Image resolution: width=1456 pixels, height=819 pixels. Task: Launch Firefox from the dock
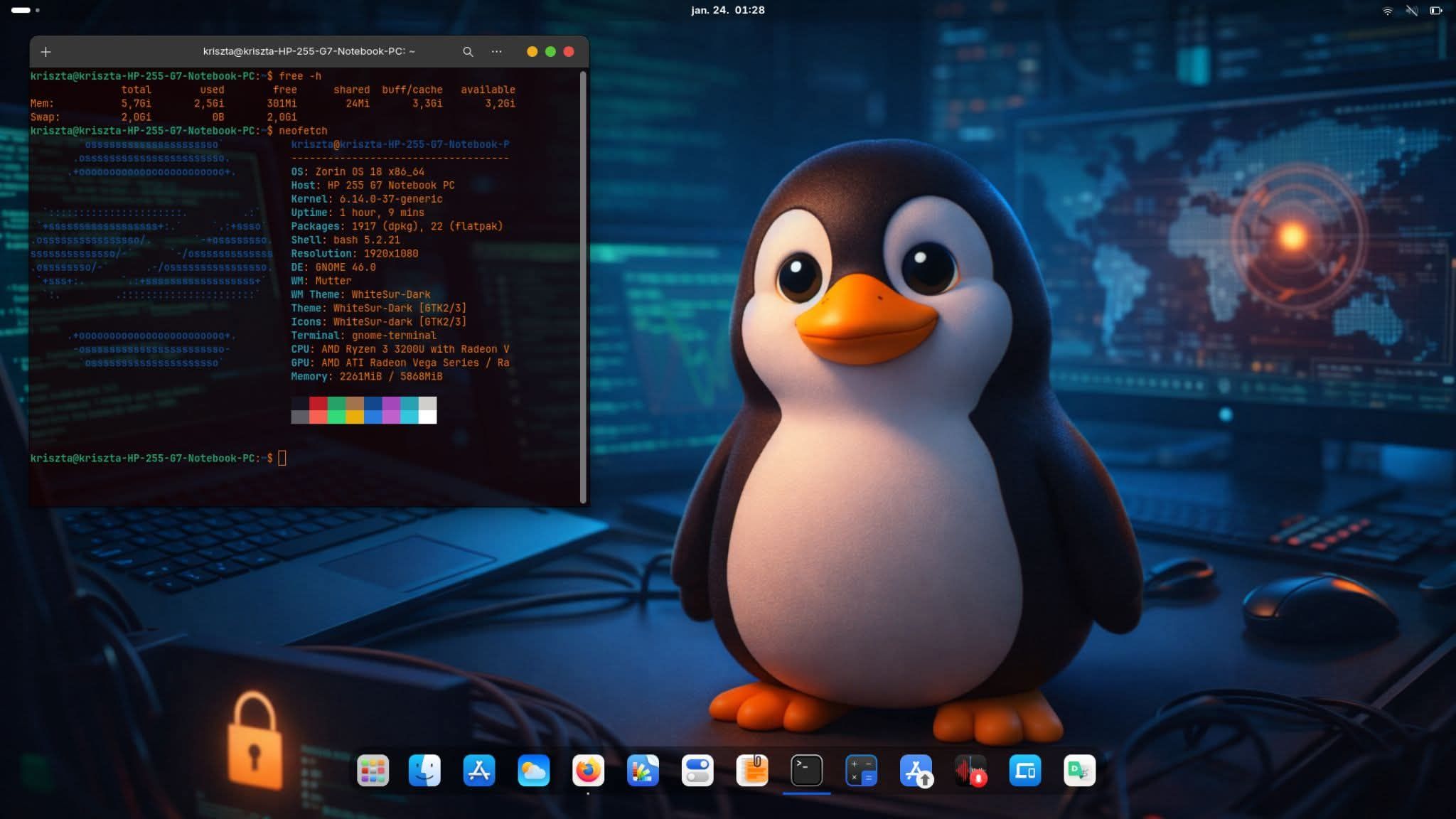pos(588,771)
